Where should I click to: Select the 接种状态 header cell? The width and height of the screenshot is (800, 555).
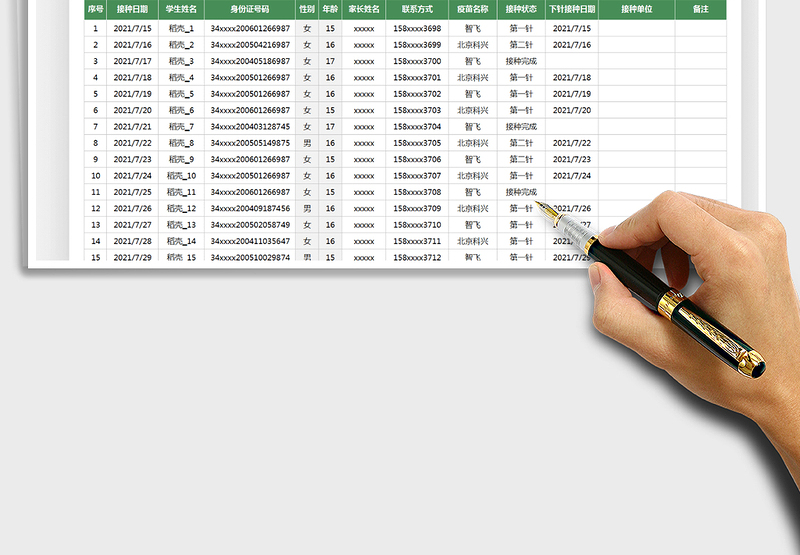[521, 9]
